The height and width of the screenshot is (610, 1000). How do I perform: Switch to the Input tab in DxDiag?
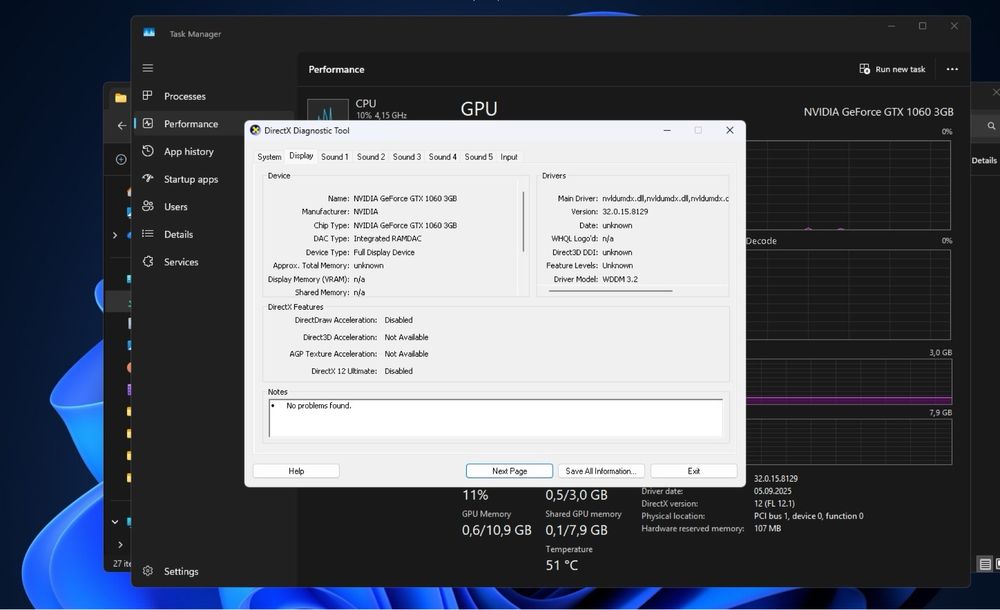(x=509, y=157)
